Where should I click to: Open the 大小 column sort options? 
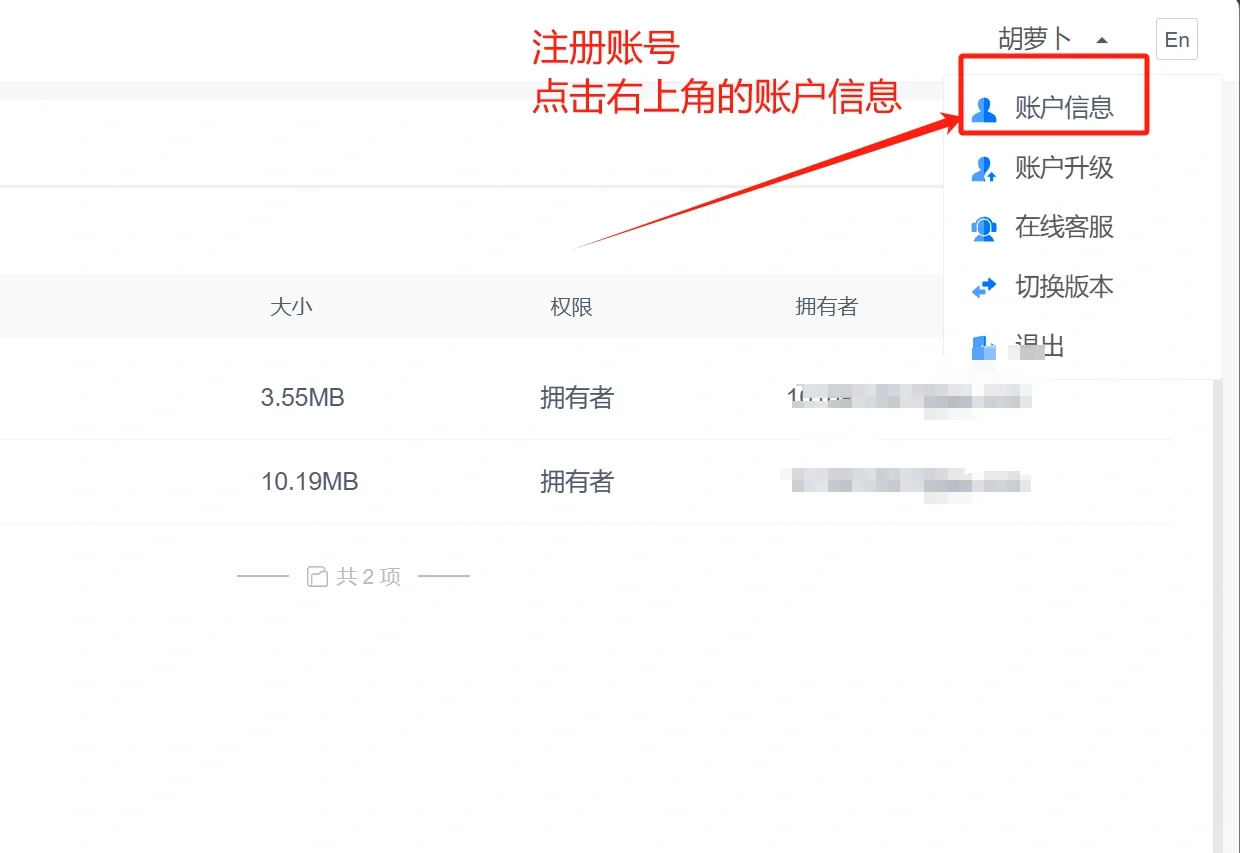tap(291, 307)
